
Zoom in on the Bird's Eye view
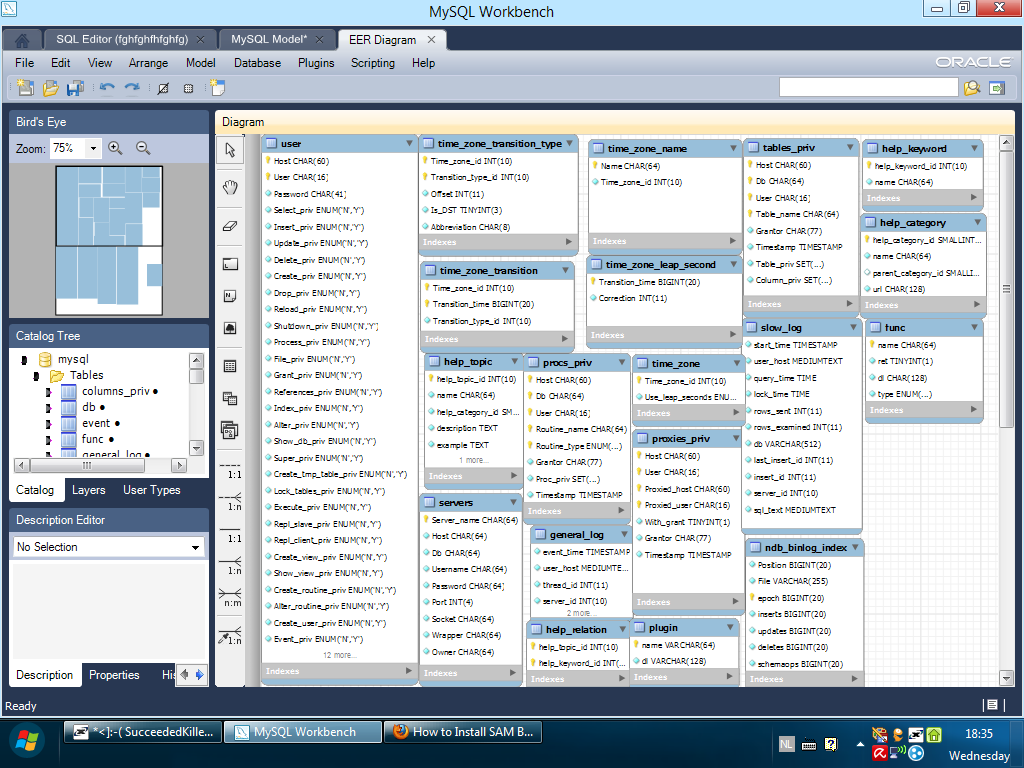click(116, 148)
